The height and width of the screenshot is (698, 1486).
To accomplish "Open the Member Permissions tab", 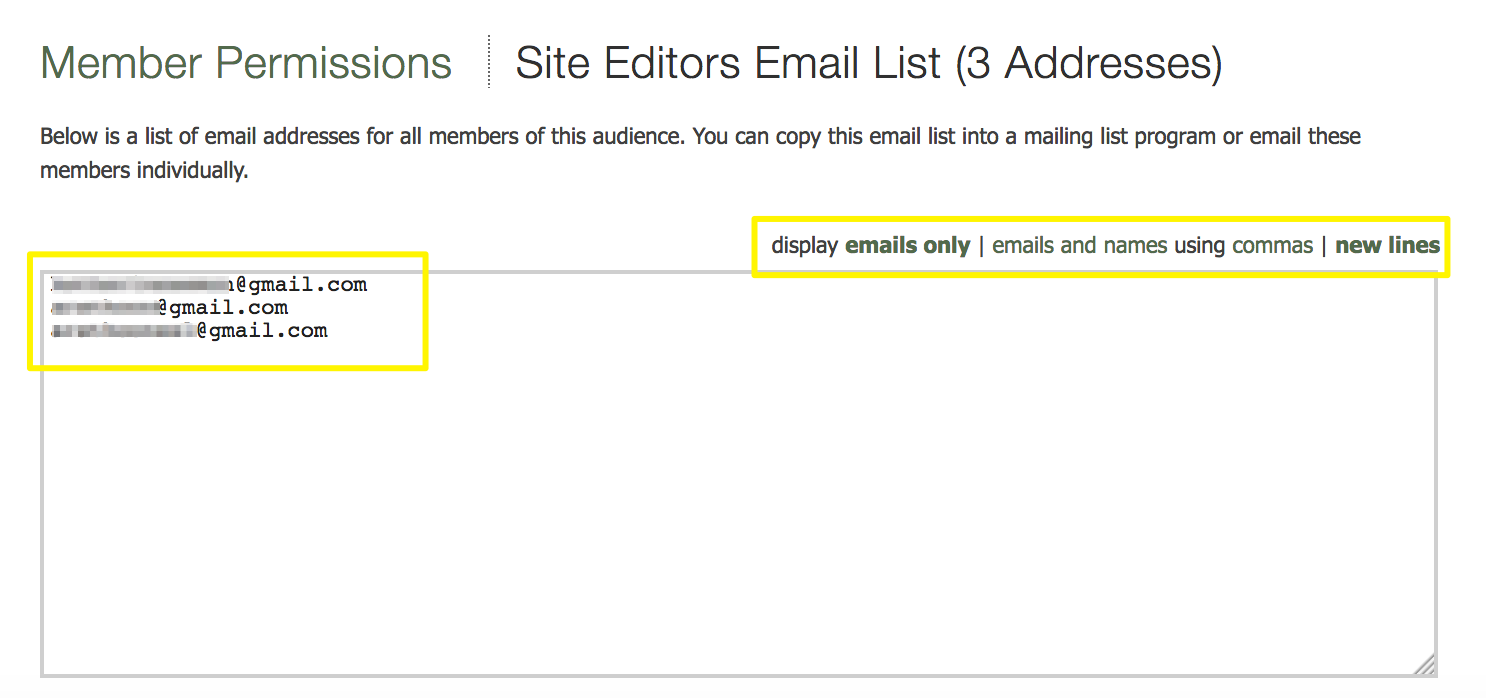I will (246, 64).
